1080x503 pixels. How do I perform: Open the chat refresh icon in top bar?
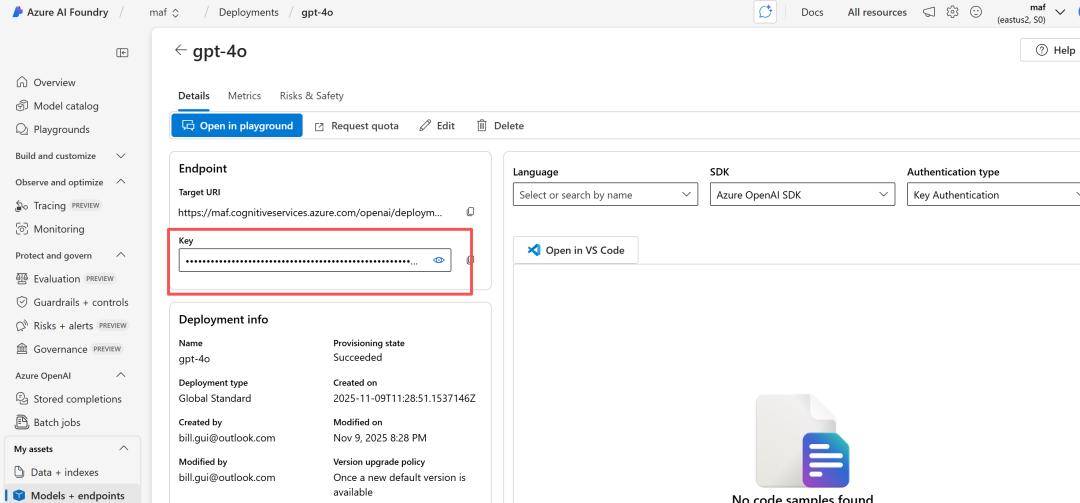pos(765,12)
